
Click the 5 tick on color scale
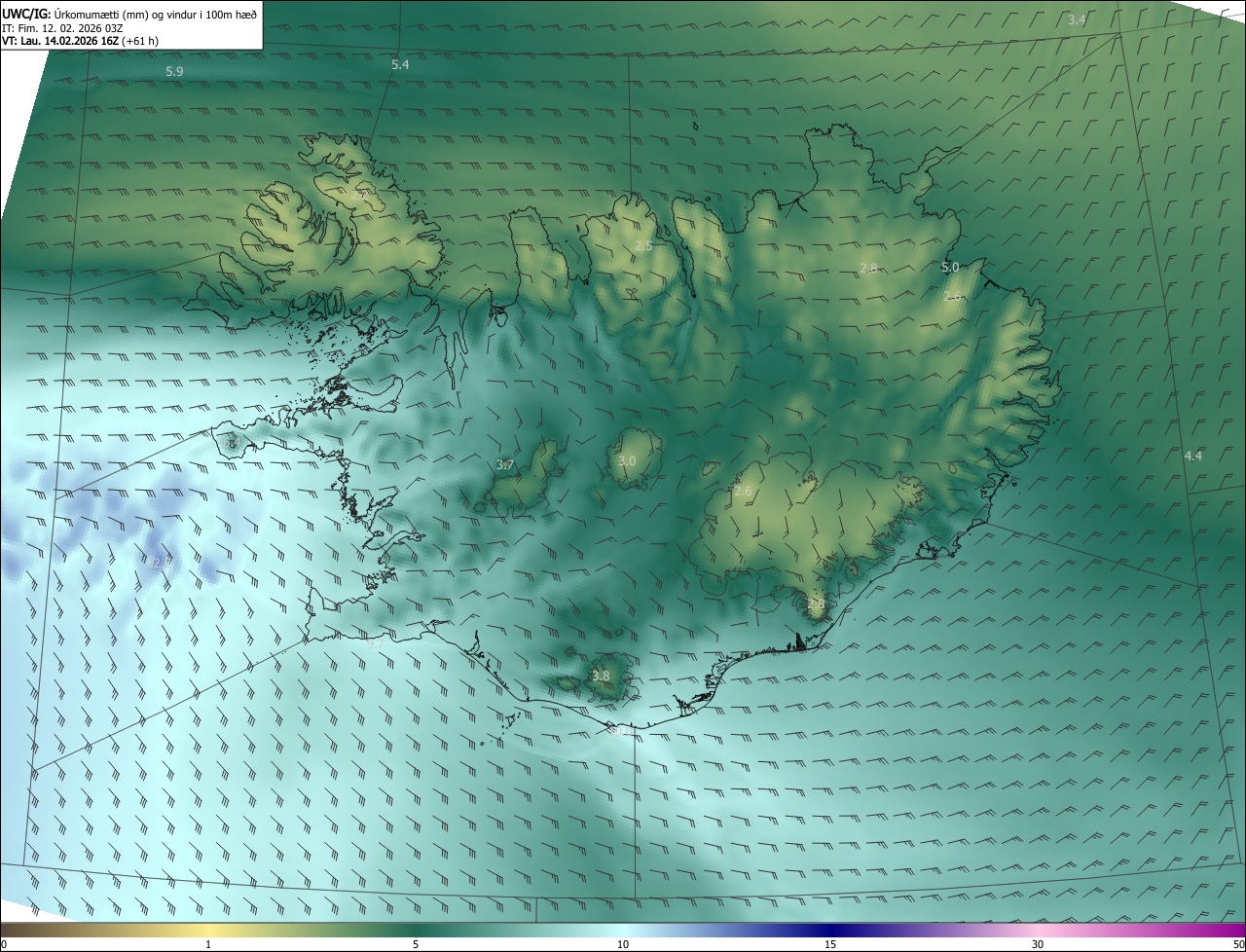pos(416,944)
